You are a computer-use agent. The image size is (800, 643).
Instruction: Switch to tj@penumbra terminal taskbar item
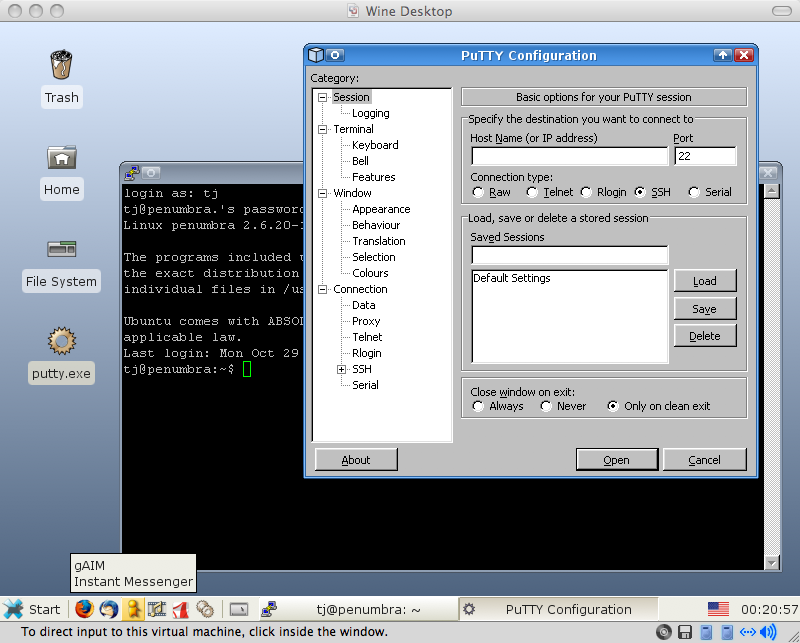pyautogui.click(x=355, y=609)
